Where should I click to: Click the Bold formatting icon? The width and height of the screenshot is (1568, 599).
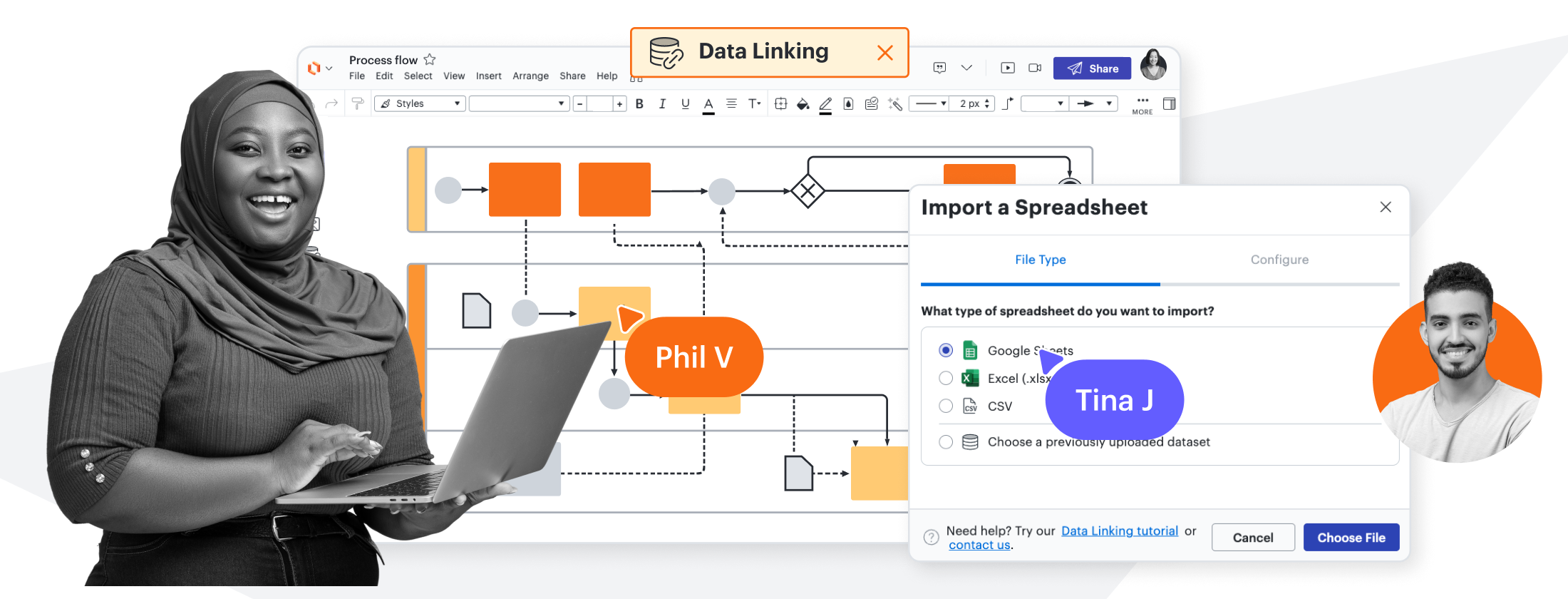(x=639, y=104)
